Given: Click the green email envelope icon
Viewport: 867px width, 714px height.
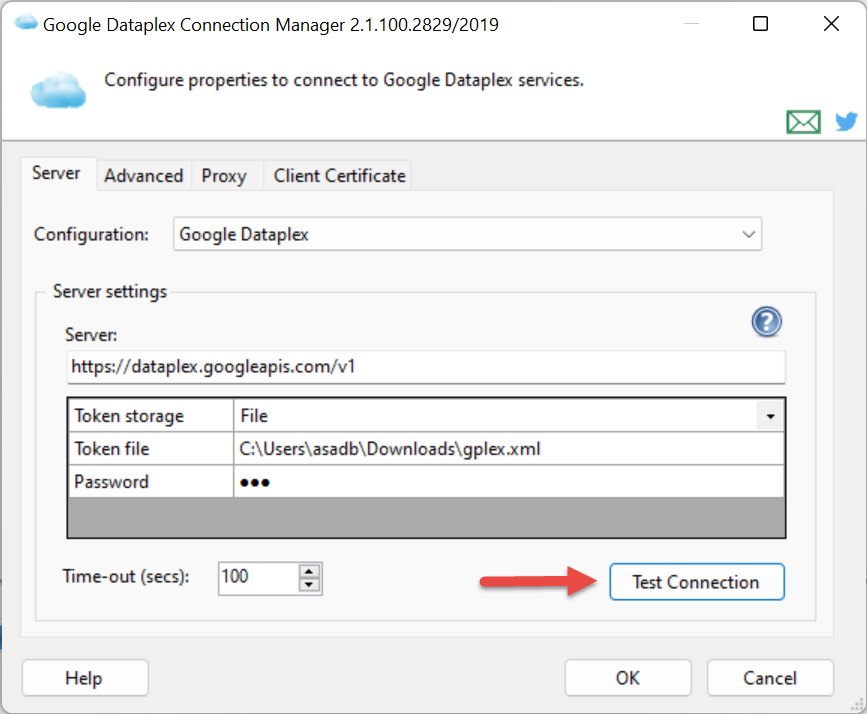Looking at the screenshot, I should click(803, 122).
